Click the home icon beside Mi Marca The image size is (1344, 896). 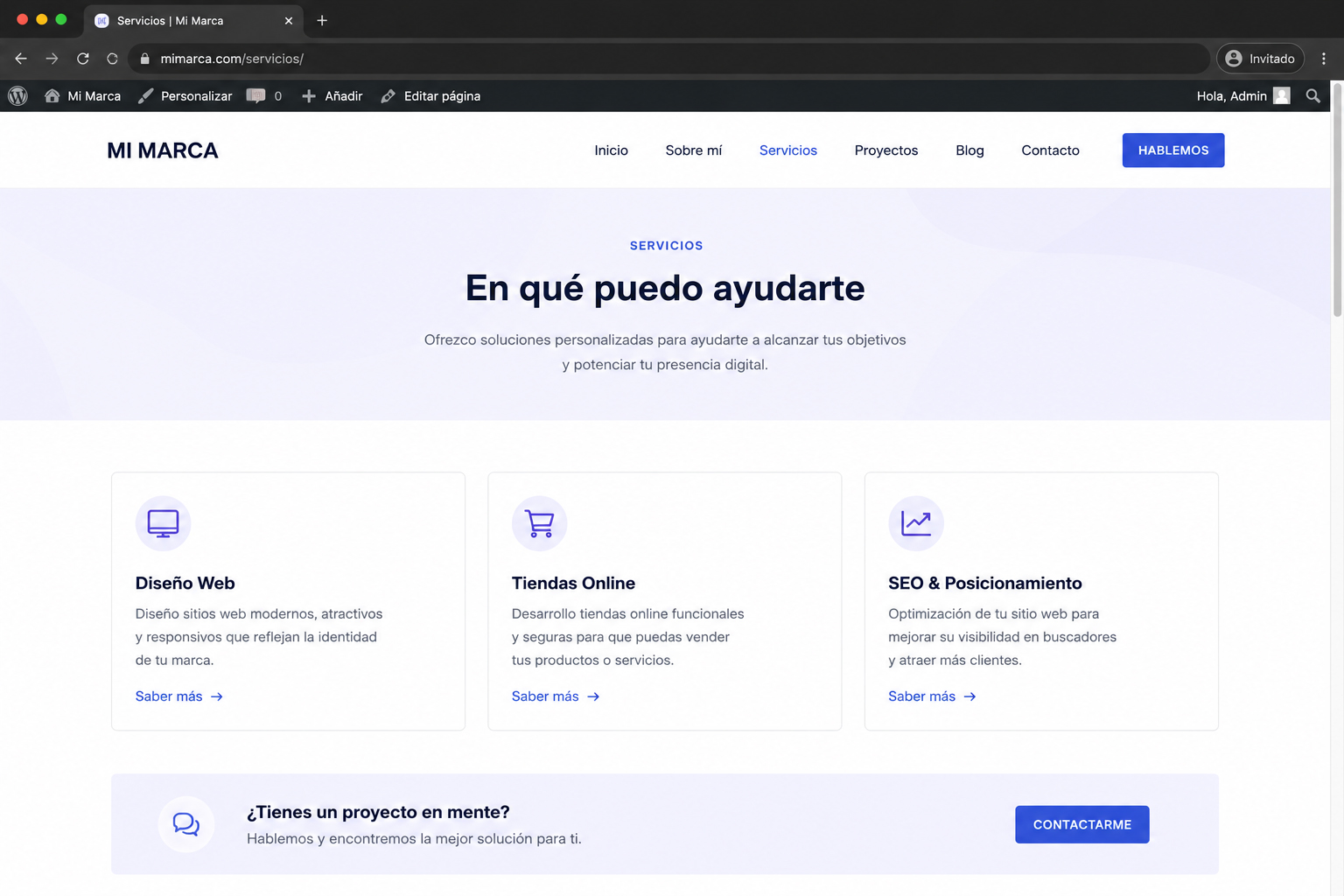point(52,96)
